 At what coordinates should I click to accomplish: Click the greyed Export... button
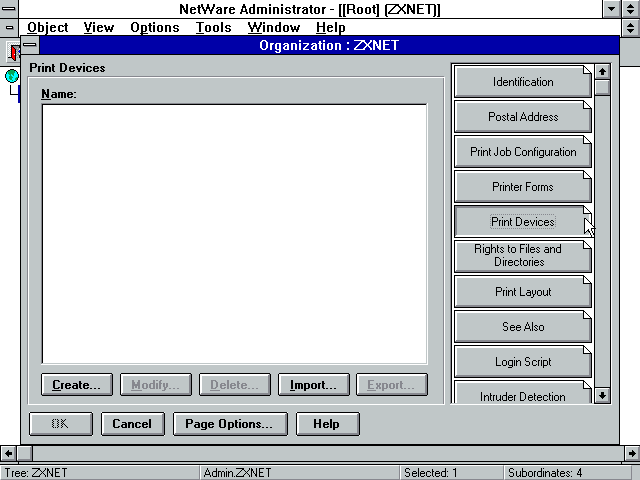pos(392,384)
